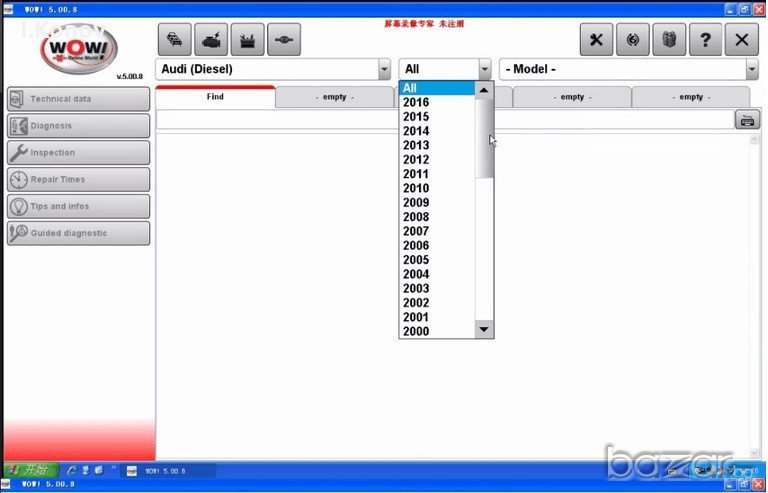Open help with the question mark icon

(705, 39)
